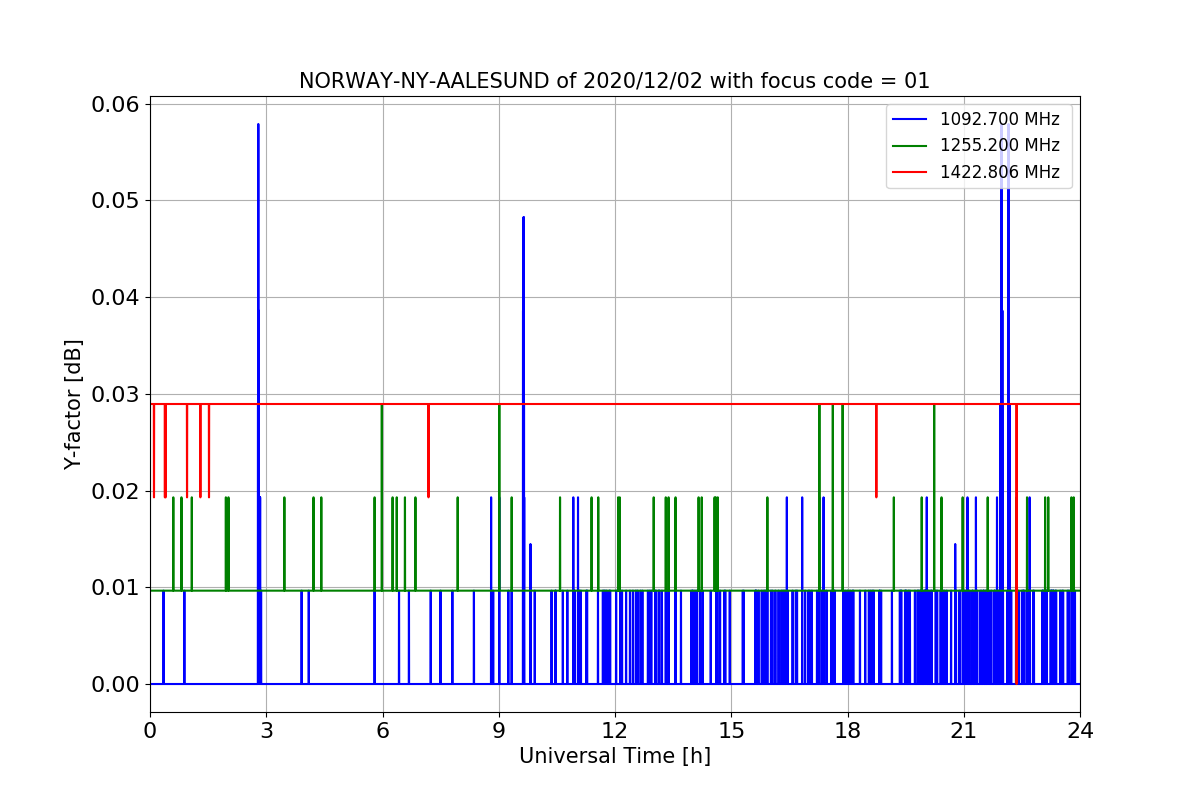The height and width of the screenshot is (800, 1200).
Task: Click the x-axis tick label 18
Action: point(847,730)
